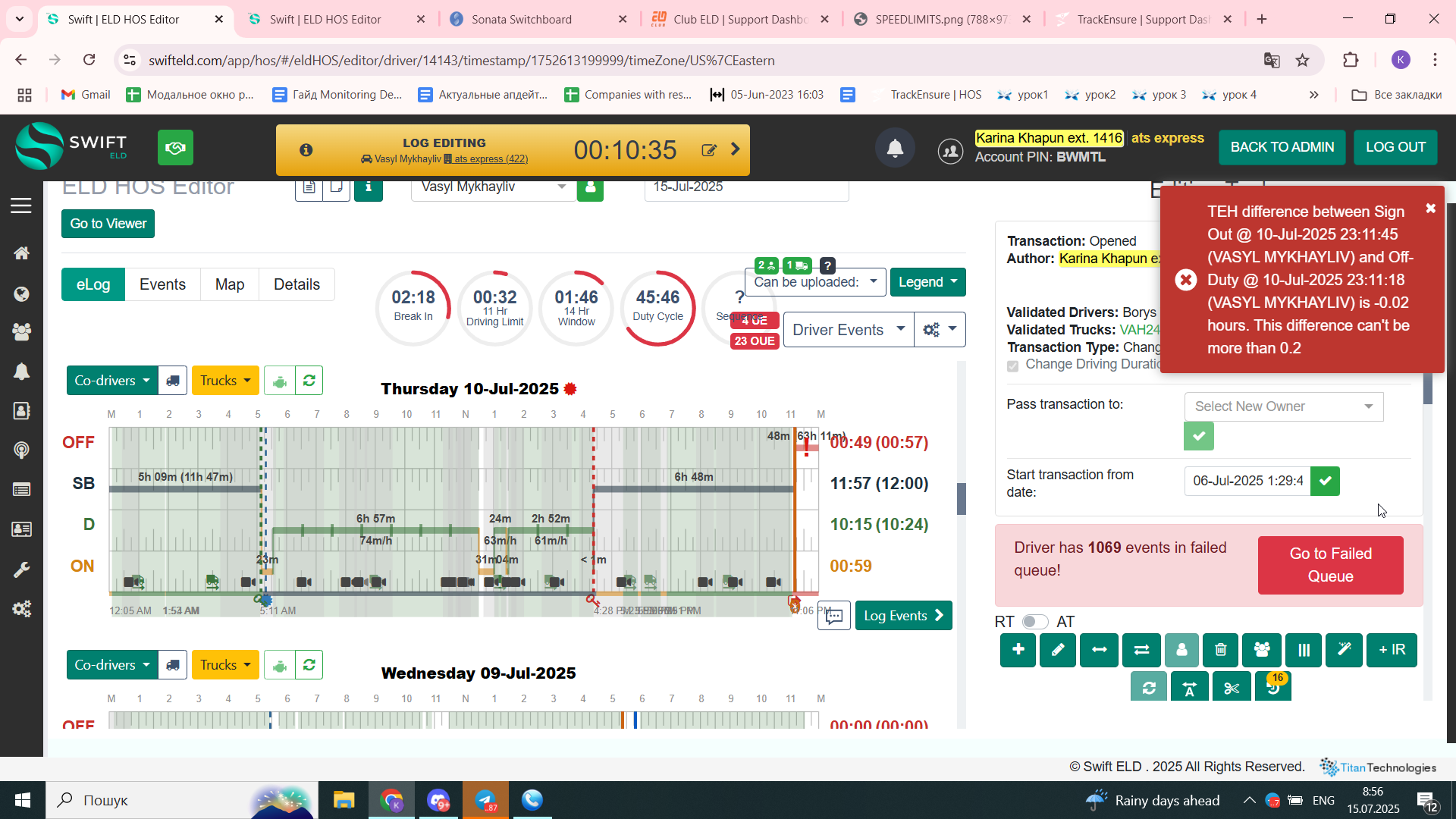The height and width of the screenshot is (819, 1456).
Task: Switch to the Events tab
Action: coord(162,284)
